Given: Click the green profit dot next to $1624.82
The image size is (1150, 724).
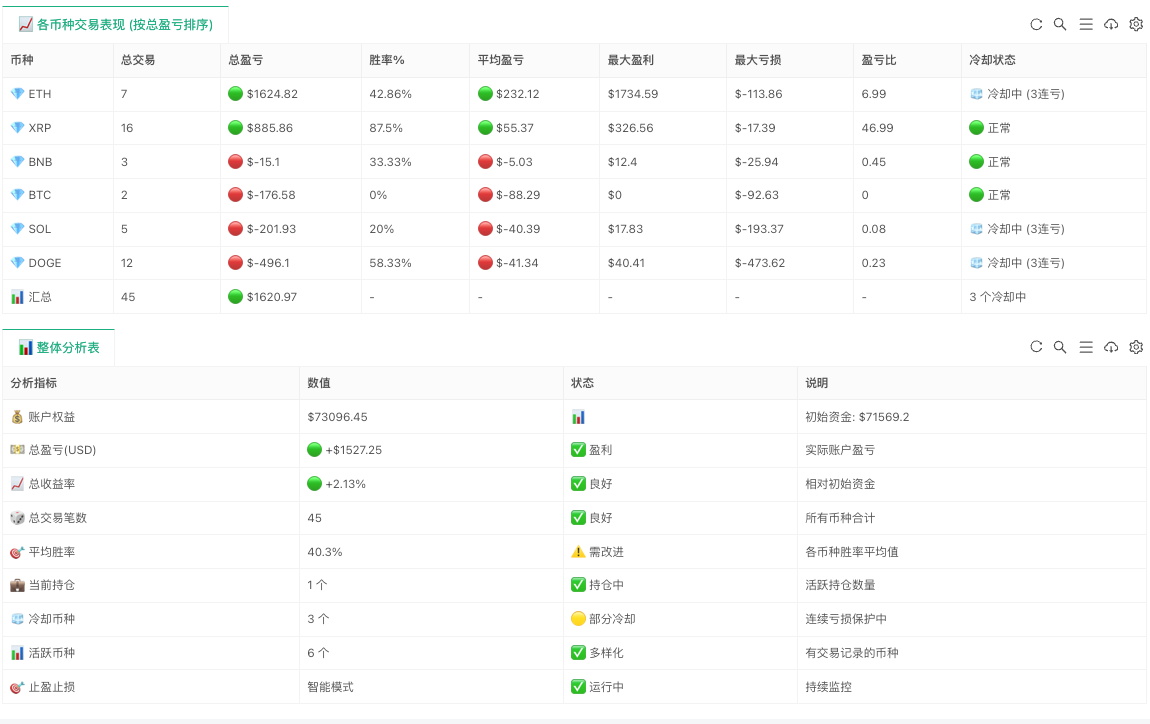Looking at the screenshot, I should click(x=236, y=93).
